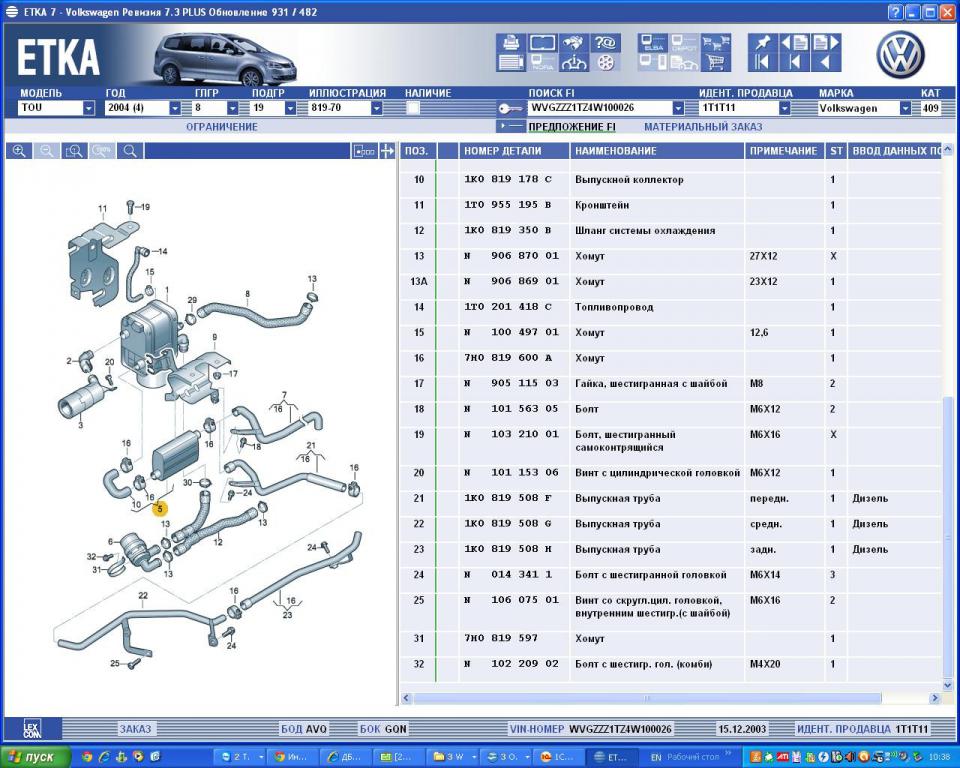Click the printer icon in toolbar
This screenshot has width=960, height=768.
pyautogui.click(x=511, y=42)
